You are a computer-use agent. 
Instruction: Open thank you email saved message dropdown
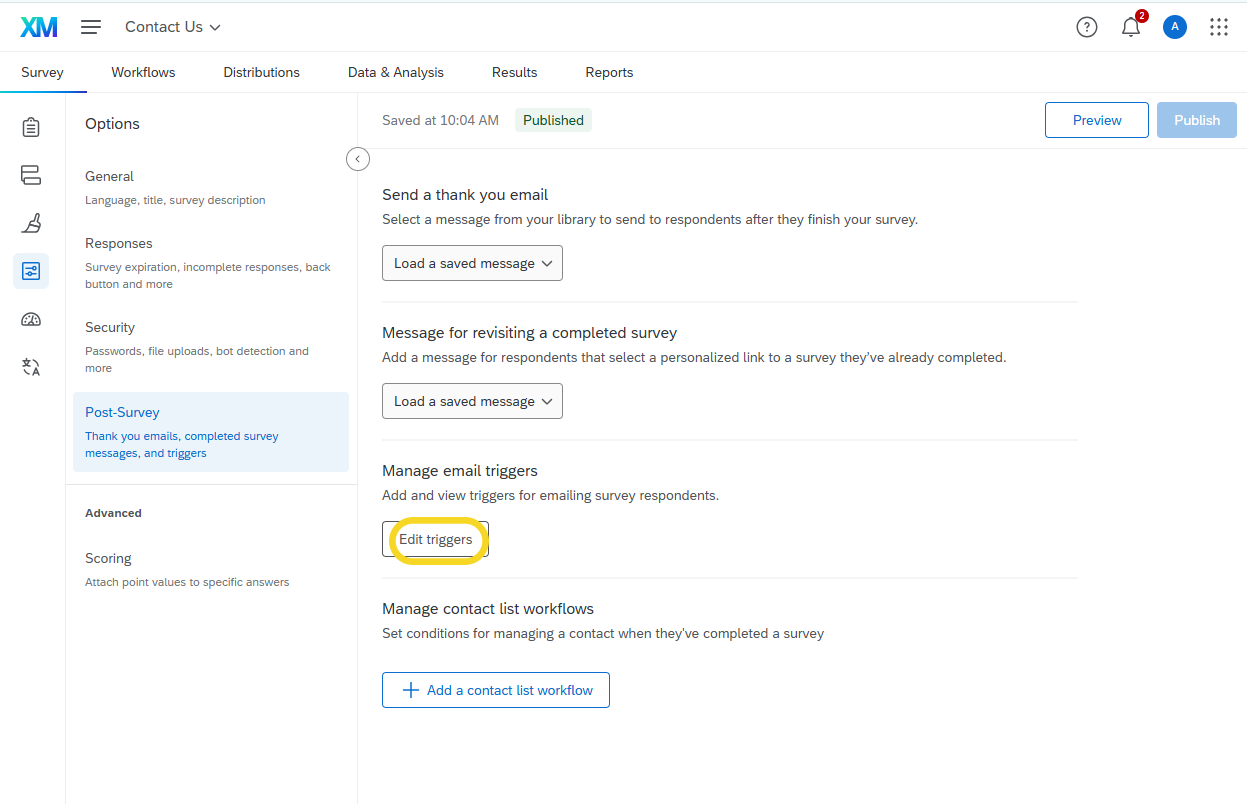[472, 263]
